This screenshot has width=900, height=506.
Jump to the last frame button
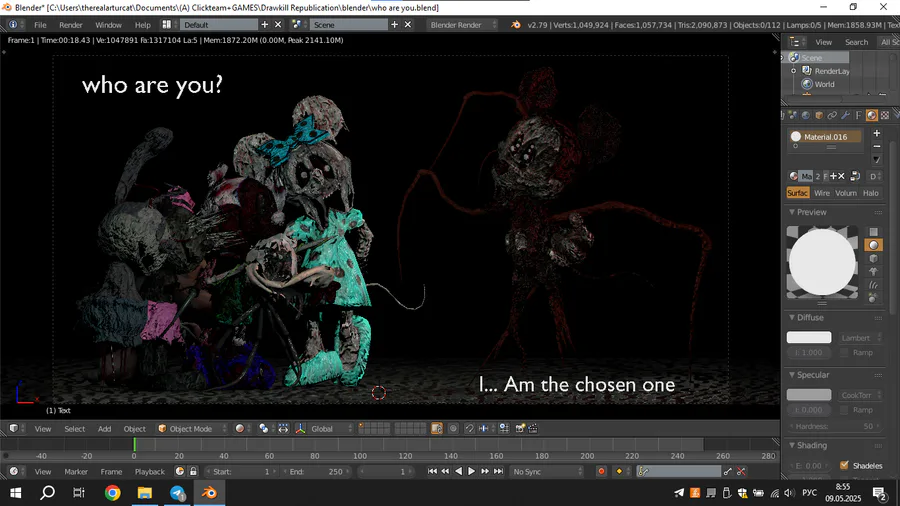click(498, 472)
